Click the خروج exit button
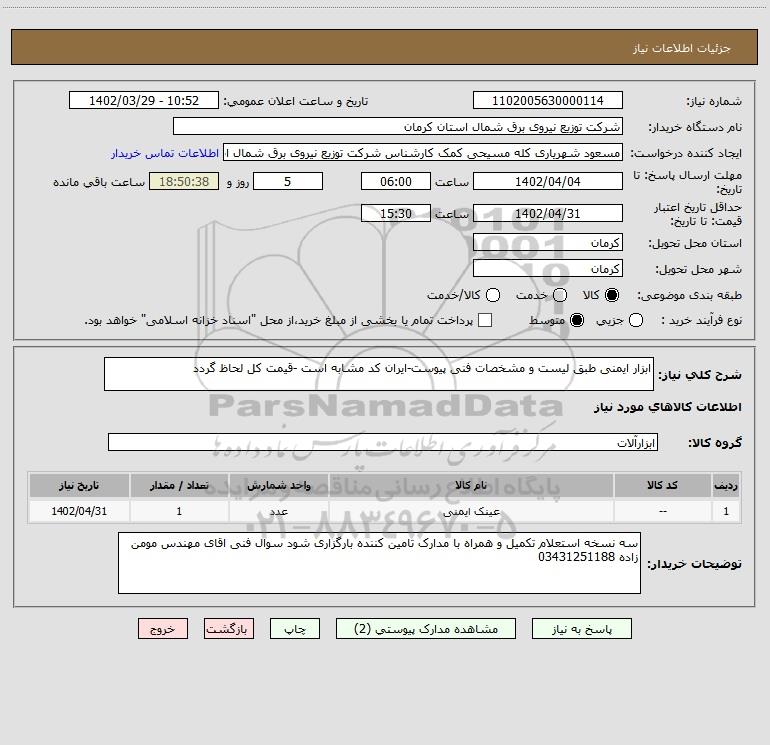The height and width of the screenshot is (745, 770). 163,629
